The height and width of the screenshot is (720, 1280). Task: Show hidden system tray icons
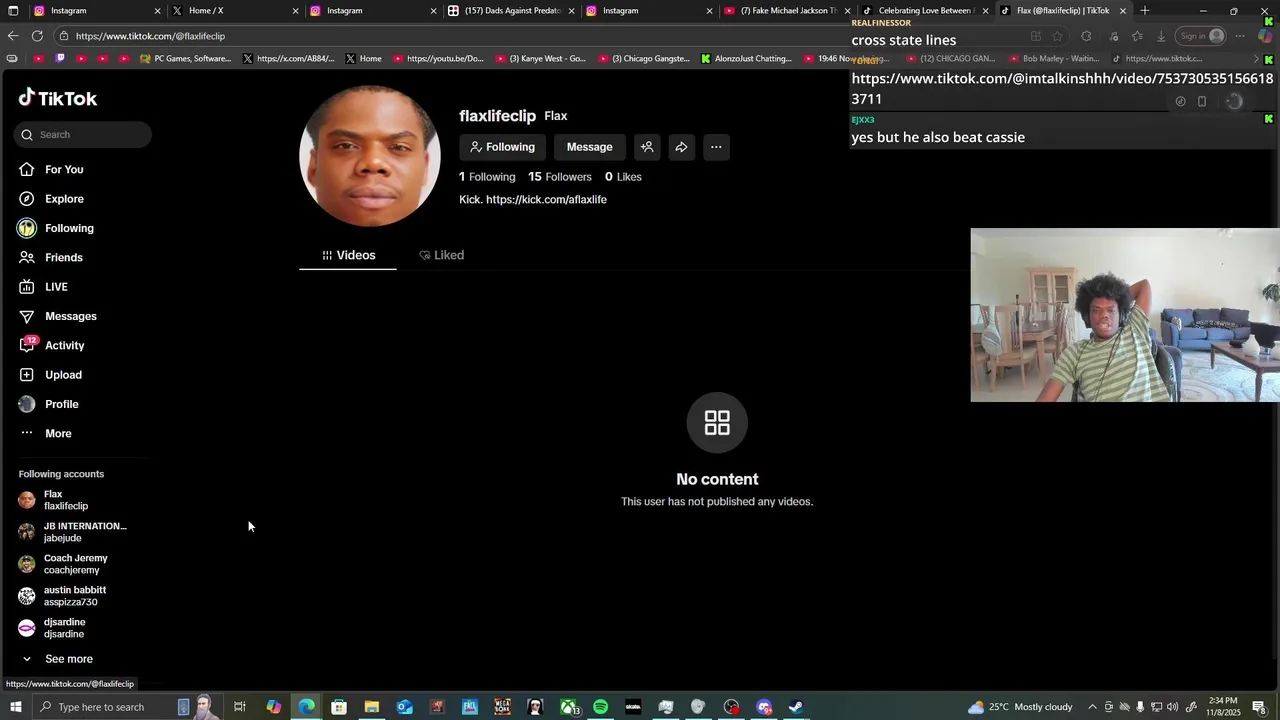pyautogui.click(x=1092, y=707)
